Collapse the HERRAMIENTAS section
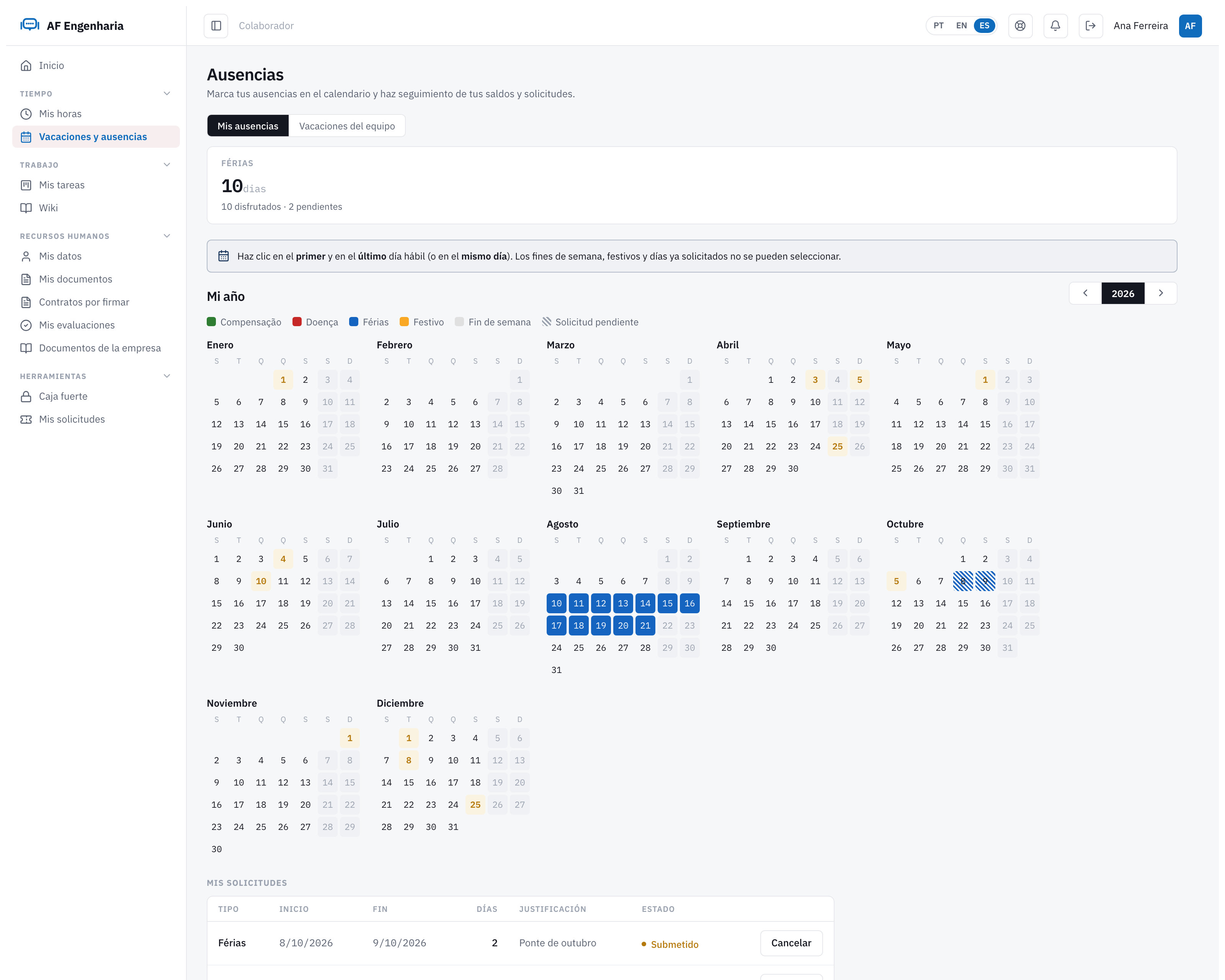This screenshot has width=1225, height=980. point(167,376)
